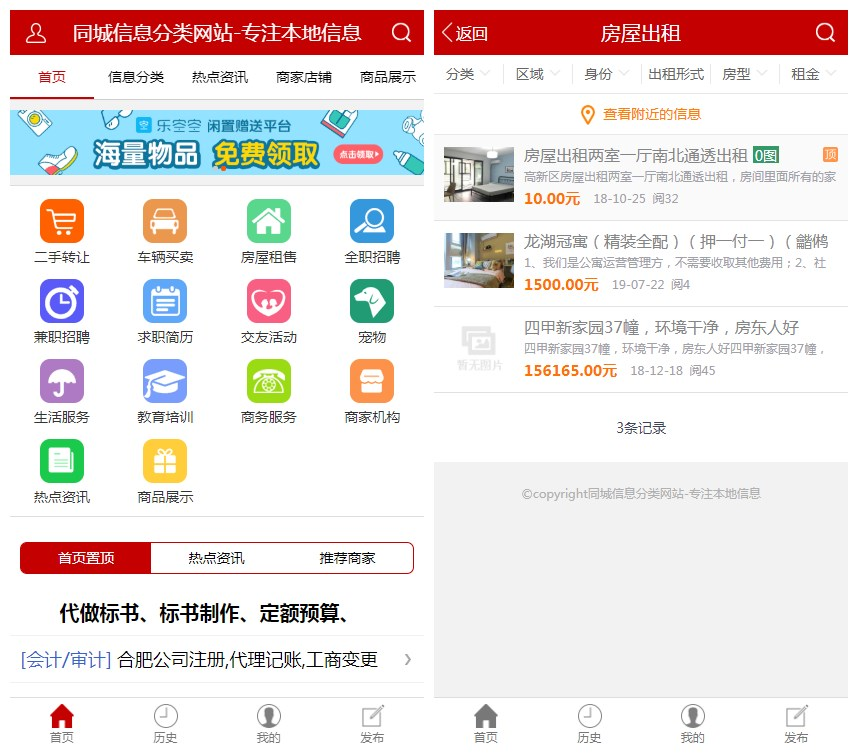
Task: Open 代做标书、标书制作 headline
Action: click(204, 613)
